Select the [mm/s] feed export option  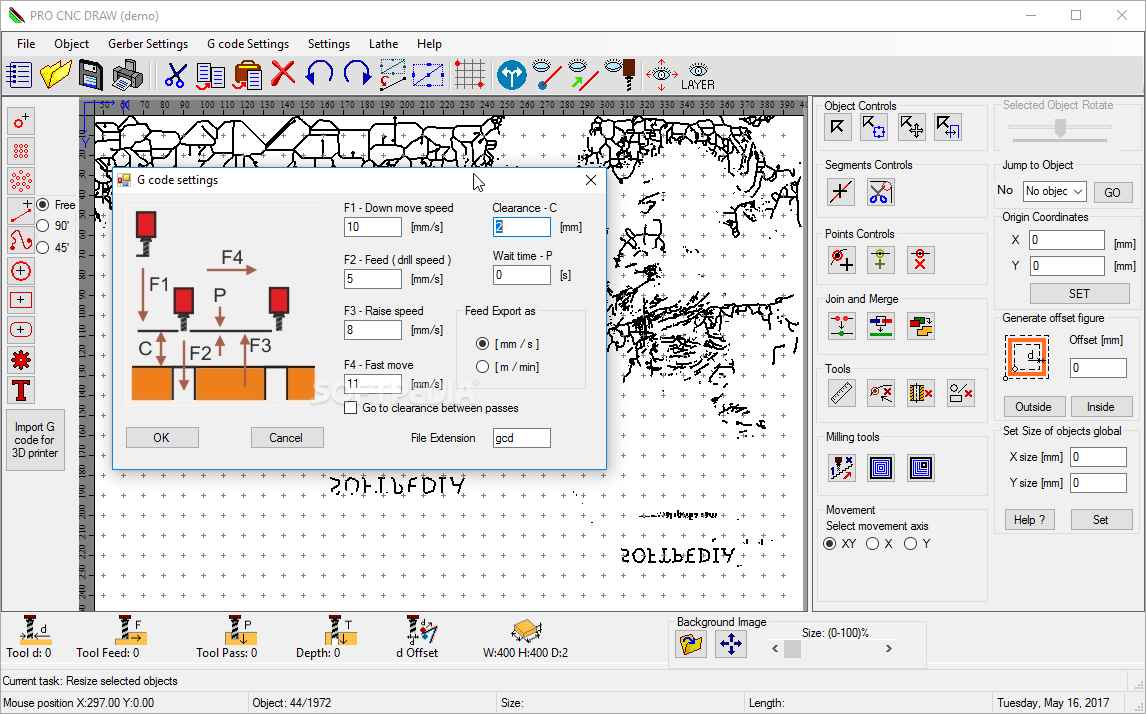pyautogui.click(x=482, y=343)
